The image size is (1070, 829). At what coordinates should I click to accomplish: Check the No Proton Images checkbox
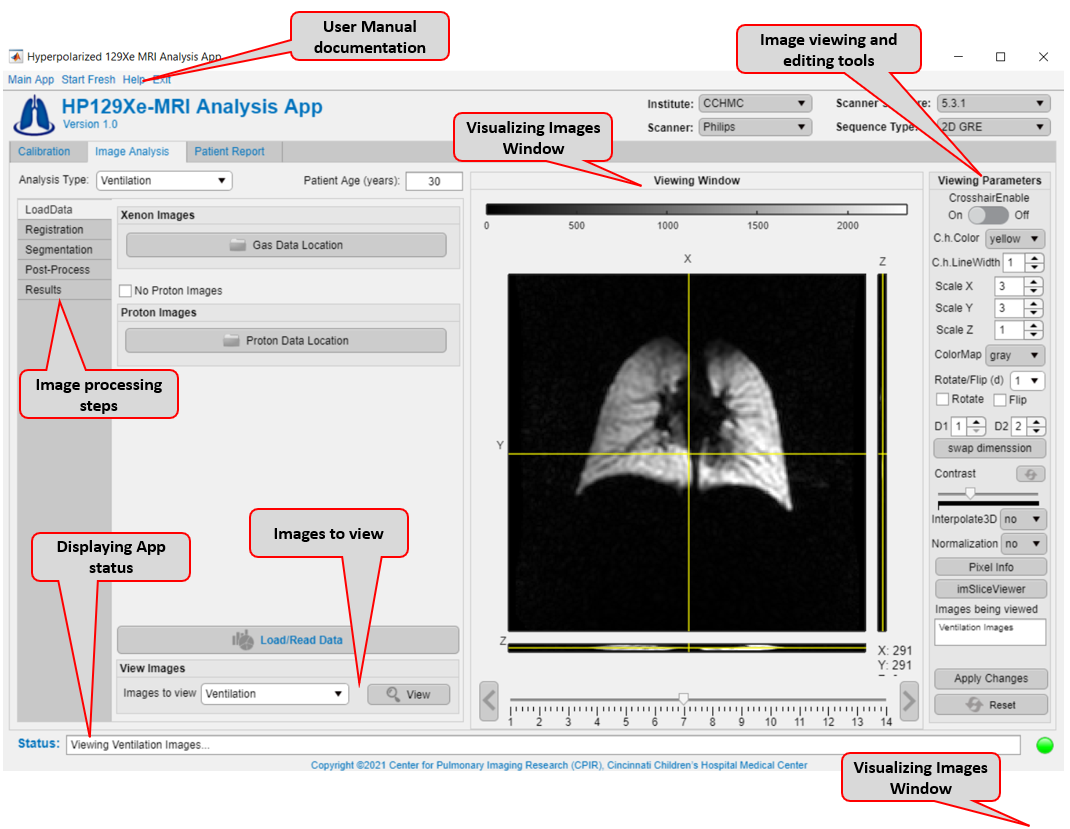click(x=126, y=291)
